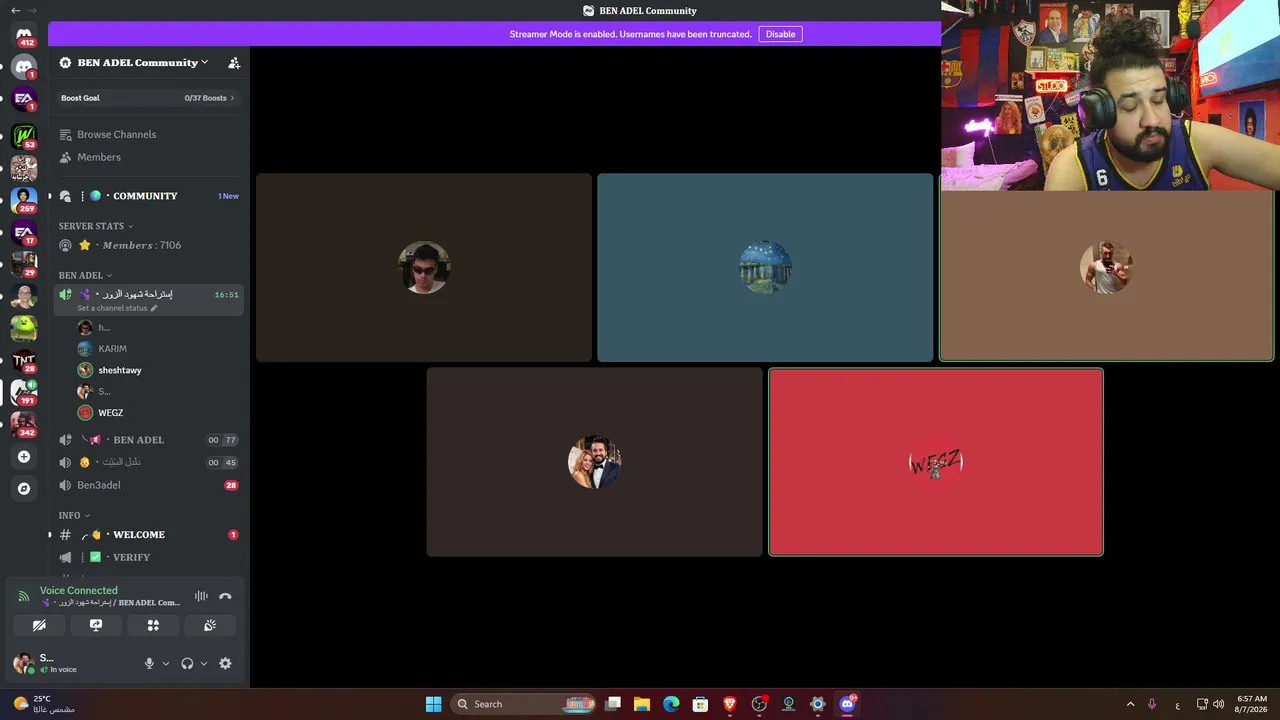Edit channel status pencil icon
This screenshot has height=720, width=1280.
click(154, 308)
